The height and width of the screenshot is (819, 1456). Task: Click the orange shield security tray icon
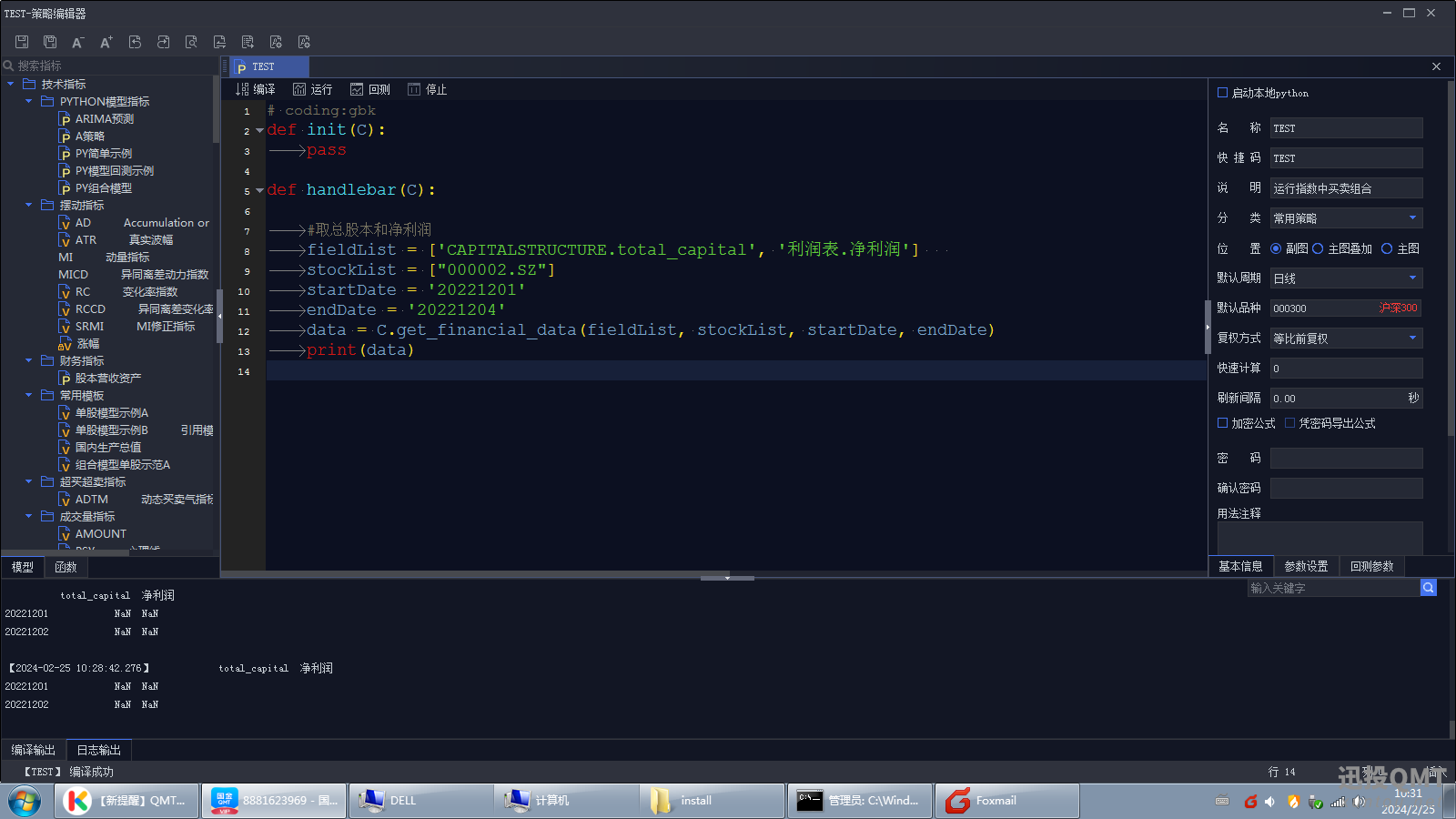(x=1293, y=802)
